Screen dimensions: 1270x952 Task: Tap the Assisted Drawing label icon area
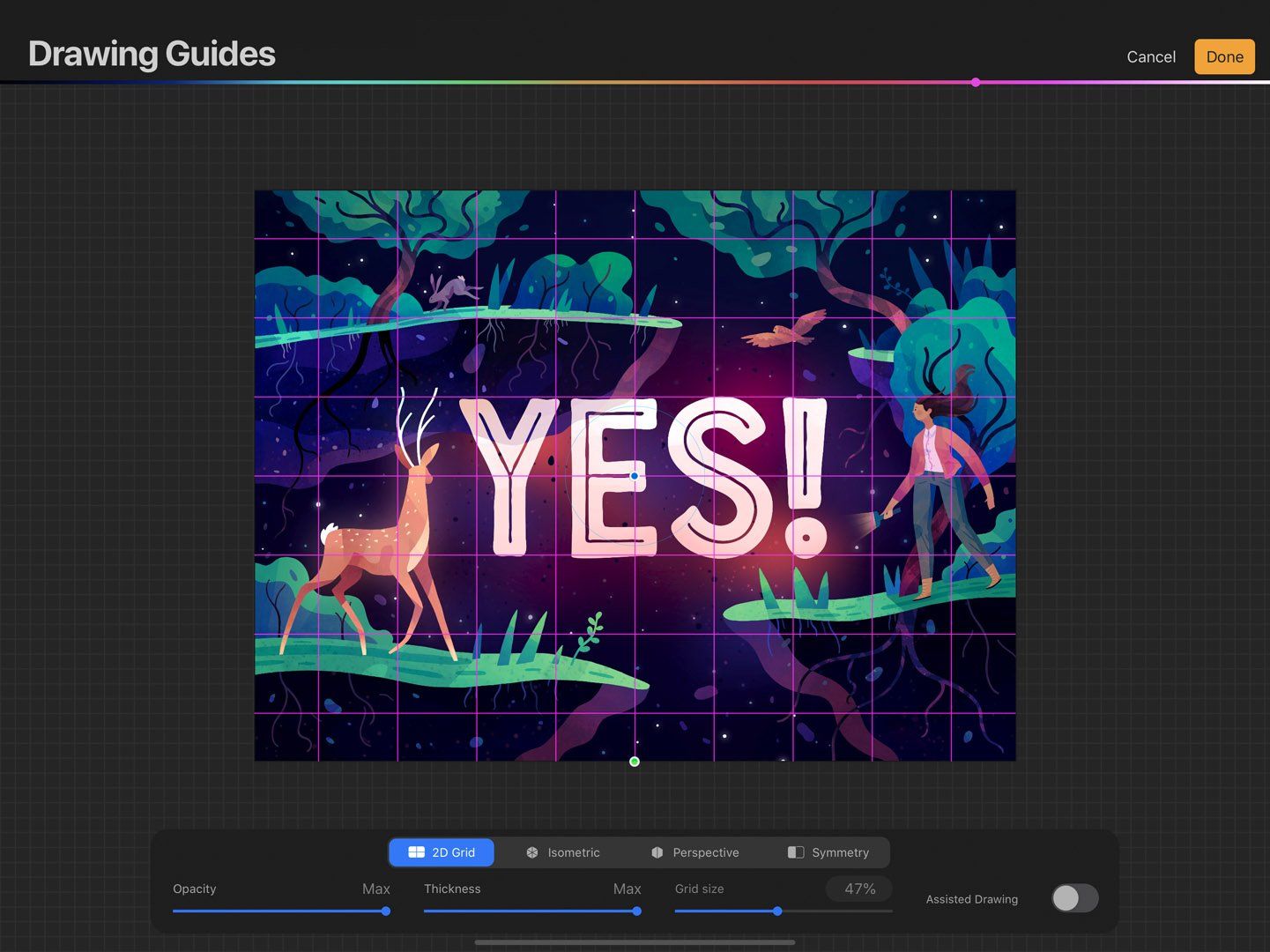click(971, 898)
